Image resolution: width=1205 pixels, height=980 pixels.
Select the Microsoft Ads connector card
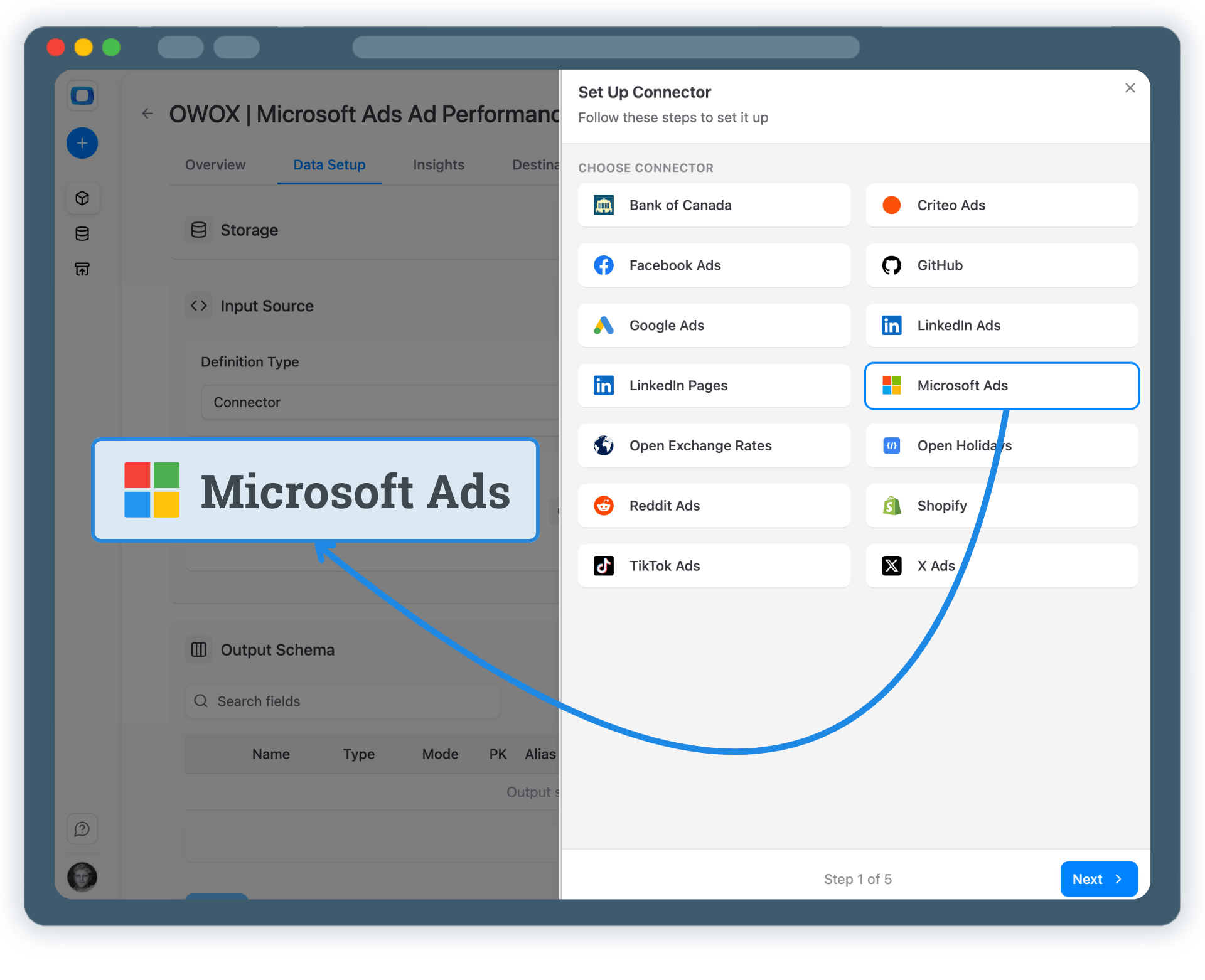tap(1000, 385)
